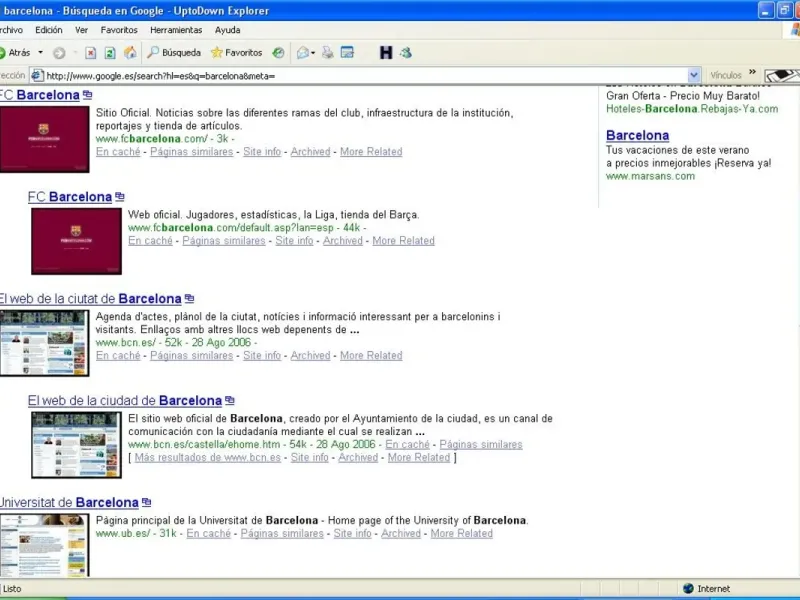The width and height of the screenshot is (800, 600).
Task: Click the Edit page window icon
Action: coord(347,53)
